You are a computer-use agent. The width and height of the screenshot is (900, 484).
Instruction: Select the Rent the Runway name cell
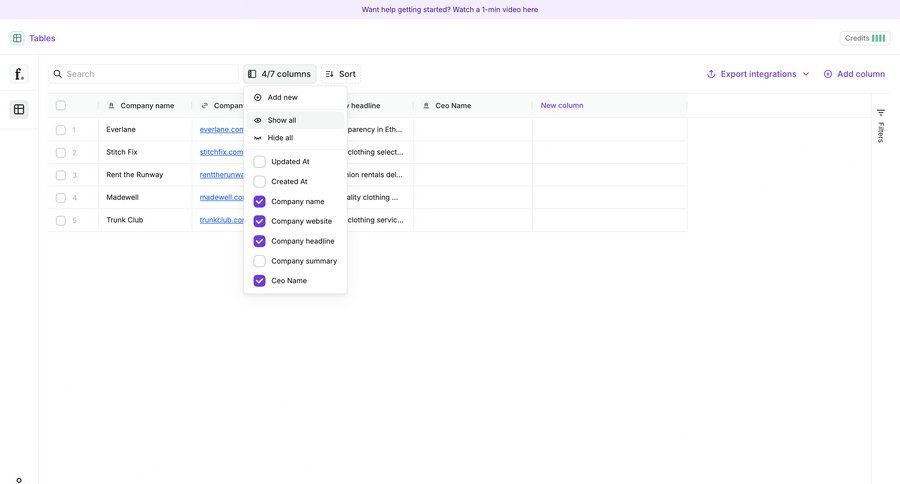pyautogui.click(x=145, y=175)
